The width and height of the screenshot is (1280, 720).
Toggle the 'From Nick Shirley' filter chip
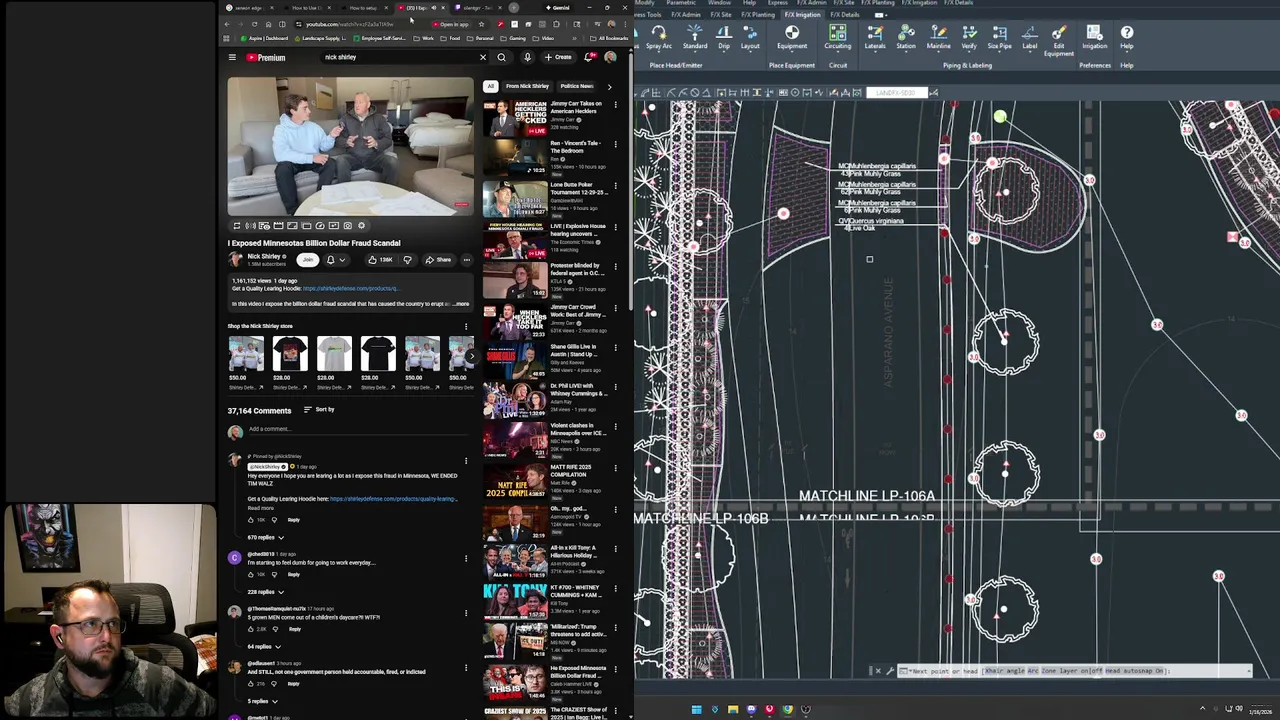click(527, 86)
